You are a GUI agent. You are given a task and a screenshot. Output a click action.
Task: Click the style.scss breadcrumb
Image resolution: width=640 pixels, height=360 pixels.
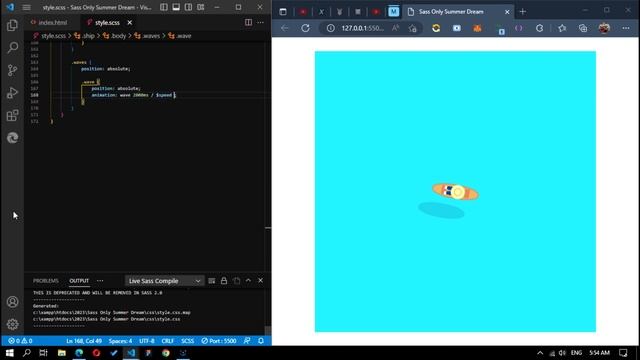click(x=53, y=36)
